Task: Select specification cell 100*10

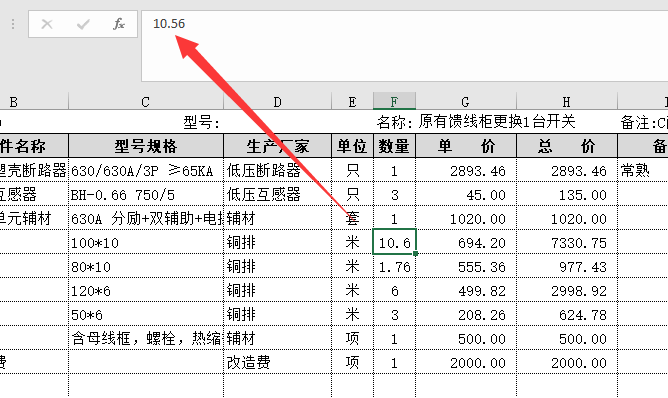Action: click(146, 242)
